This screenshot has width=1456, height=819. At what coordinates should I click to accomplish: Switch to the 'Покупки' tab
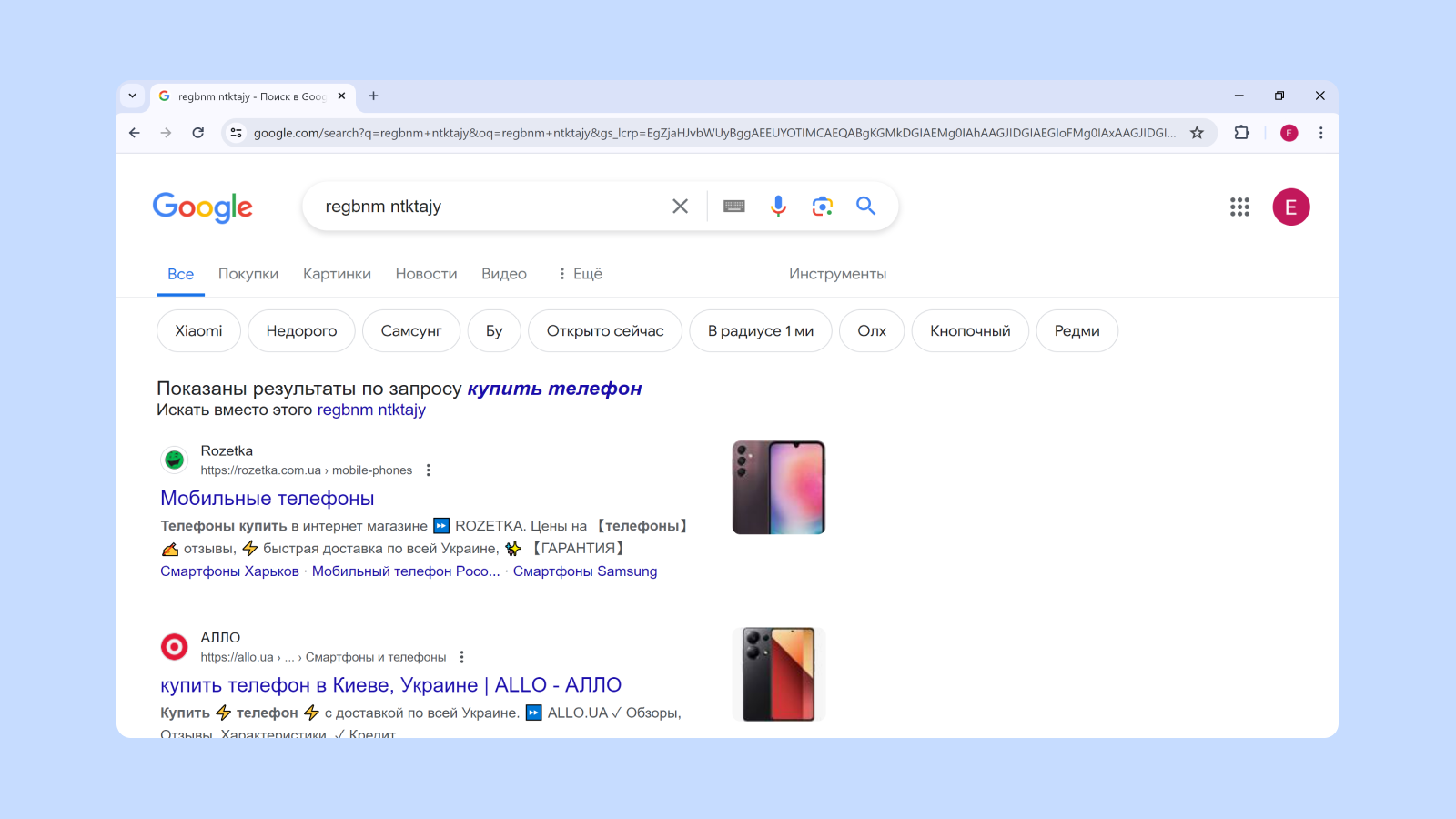[248, 274]
